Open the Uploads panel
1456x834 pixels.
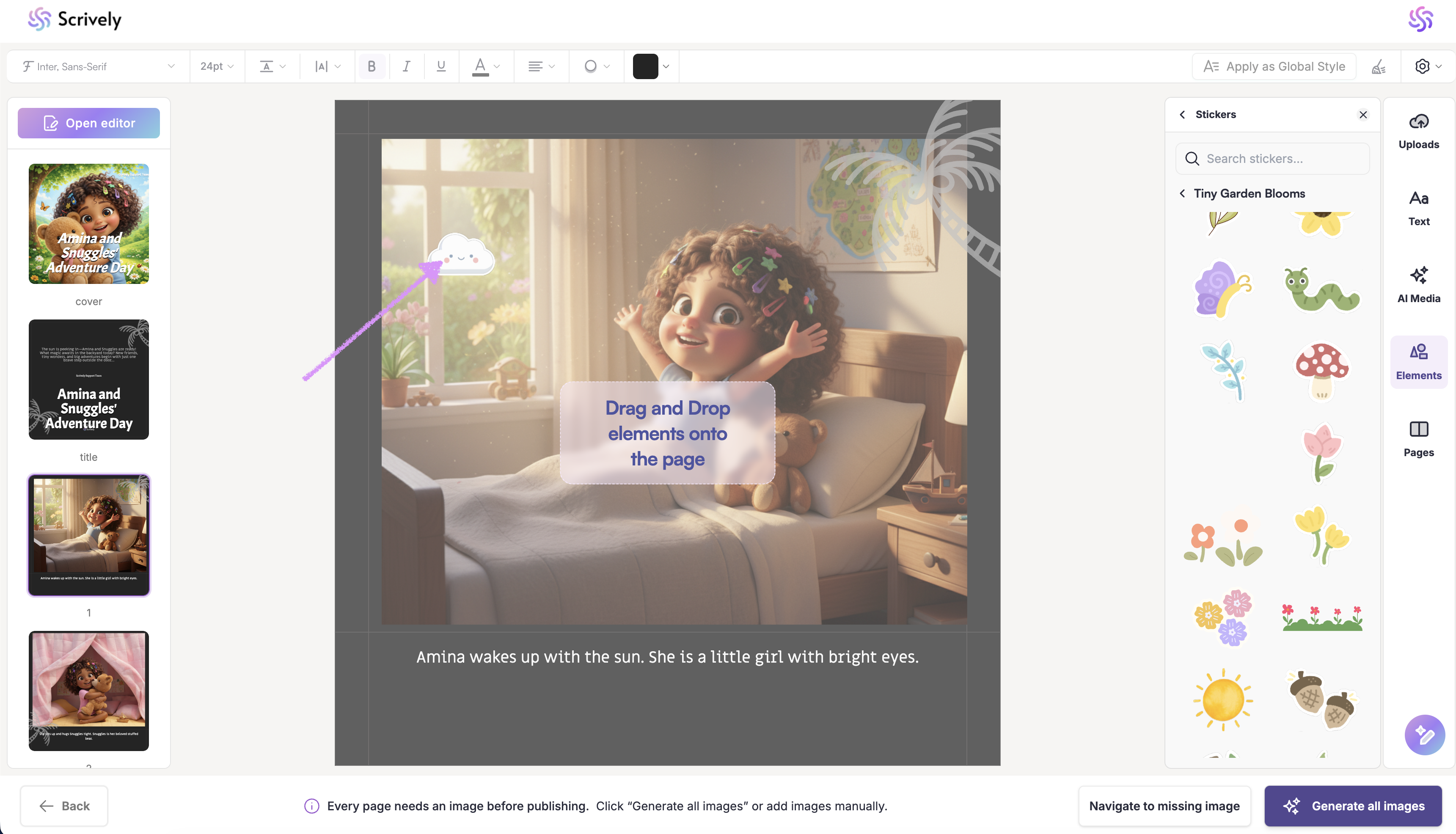click(x=1418, y=131)
